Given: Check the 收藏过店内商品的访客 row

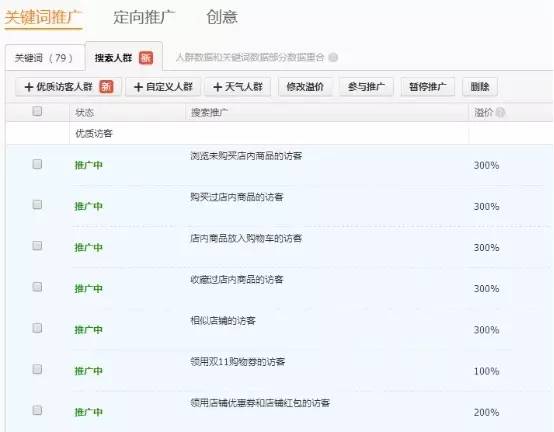Looking at the screenshot, I should click(x=37, y=287).
